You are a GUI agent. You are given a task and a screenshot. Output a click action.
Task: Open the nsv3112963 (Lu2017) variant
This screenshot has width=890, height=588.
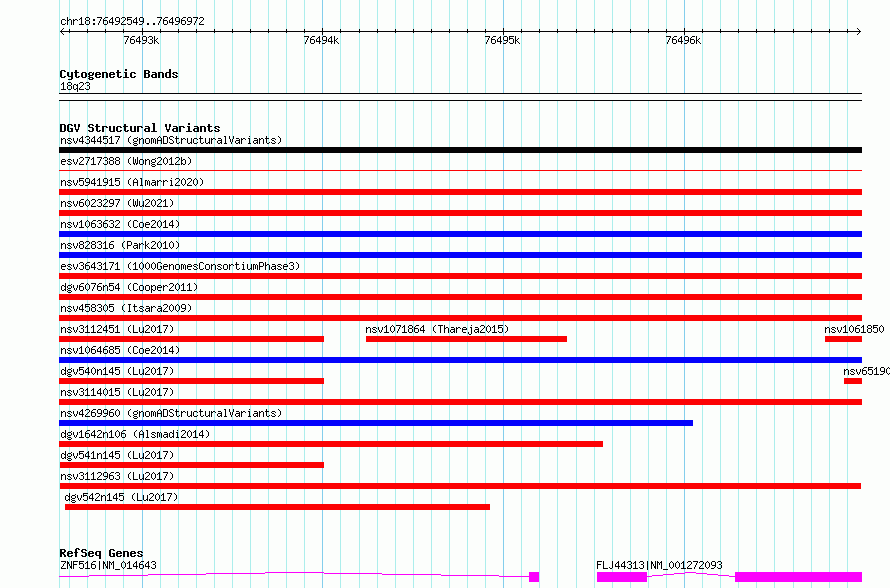point(460,486)
